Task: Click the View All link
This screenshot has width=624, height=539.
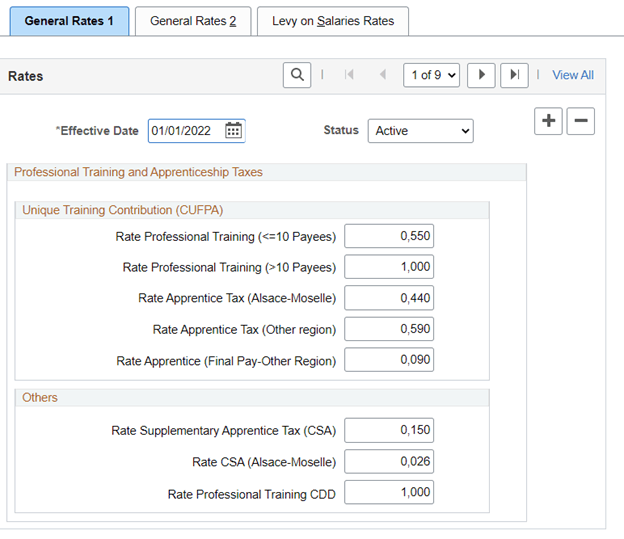Action: (x=573, y=75)
